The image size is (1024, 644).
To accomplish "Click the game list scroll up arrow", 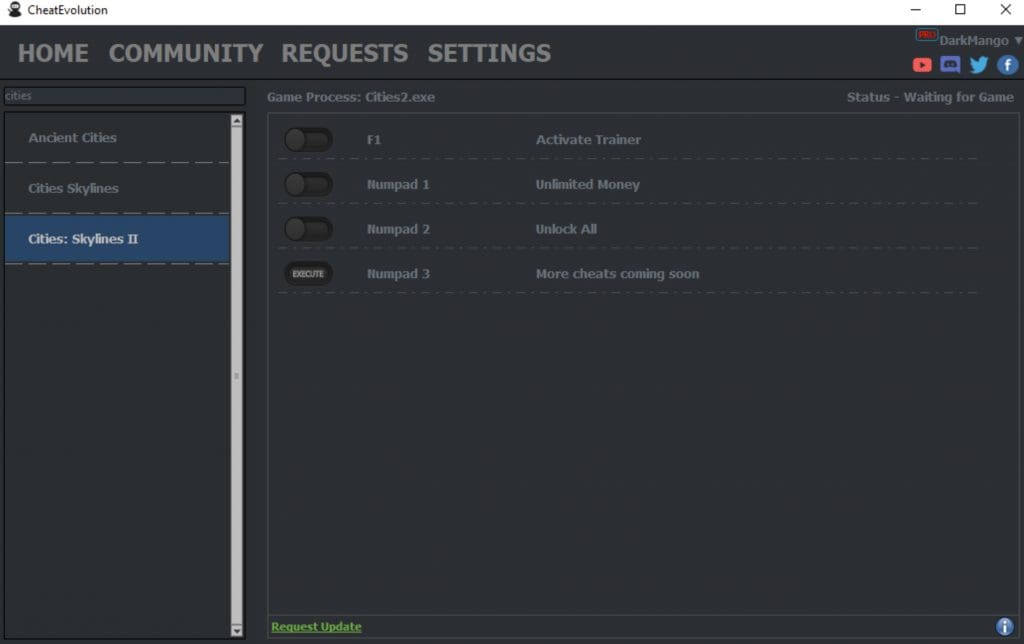I will 236,121.
